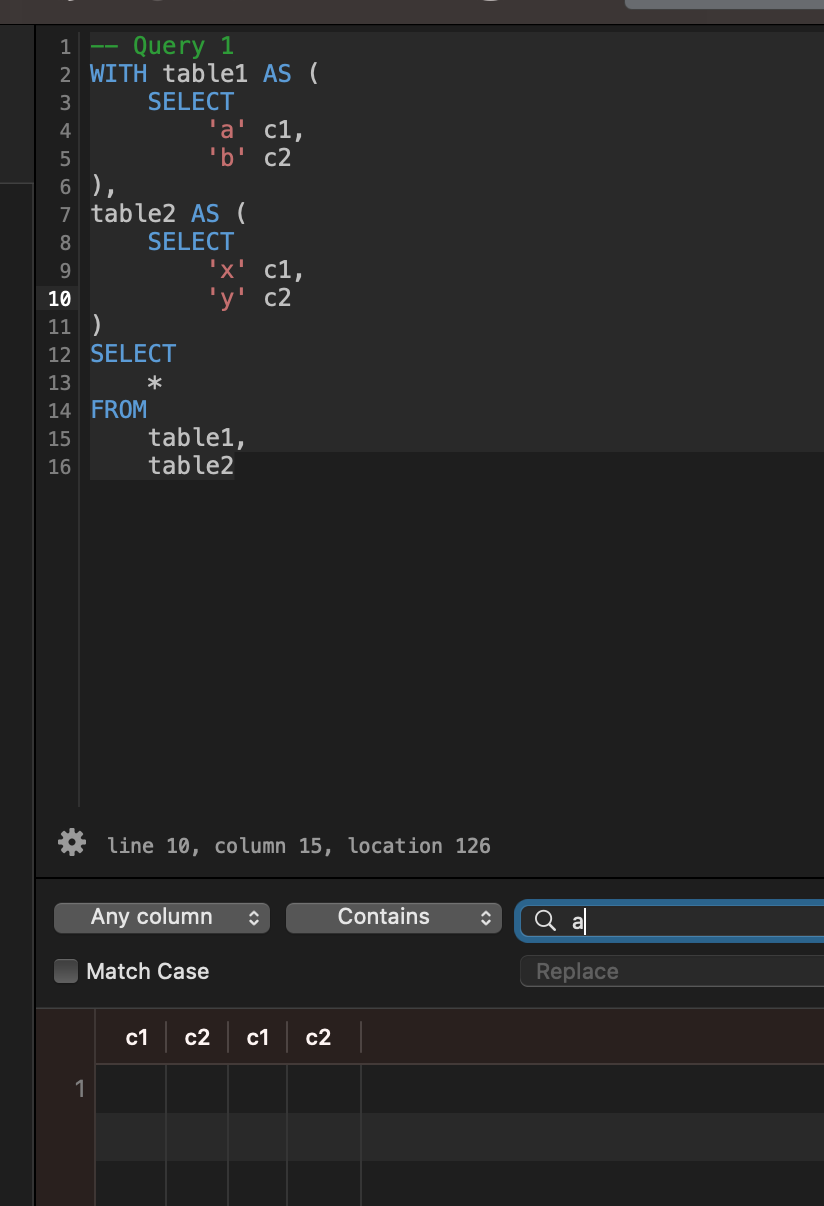
Task: Click table2 on line 16
Action: [190, 465]
